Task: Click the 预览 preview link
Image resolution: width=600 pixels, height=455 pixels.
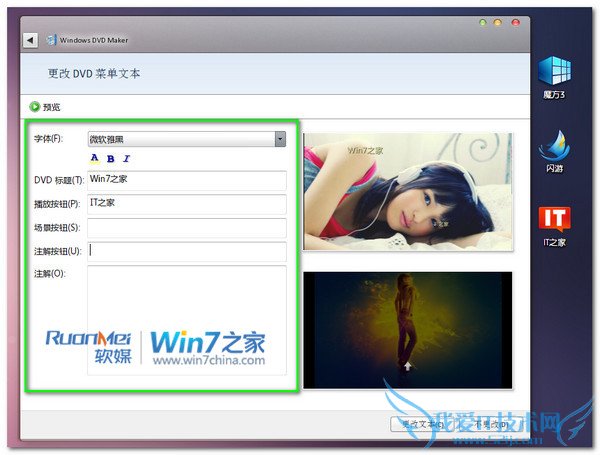Action: pyautogui.click(x=52, y=107)
